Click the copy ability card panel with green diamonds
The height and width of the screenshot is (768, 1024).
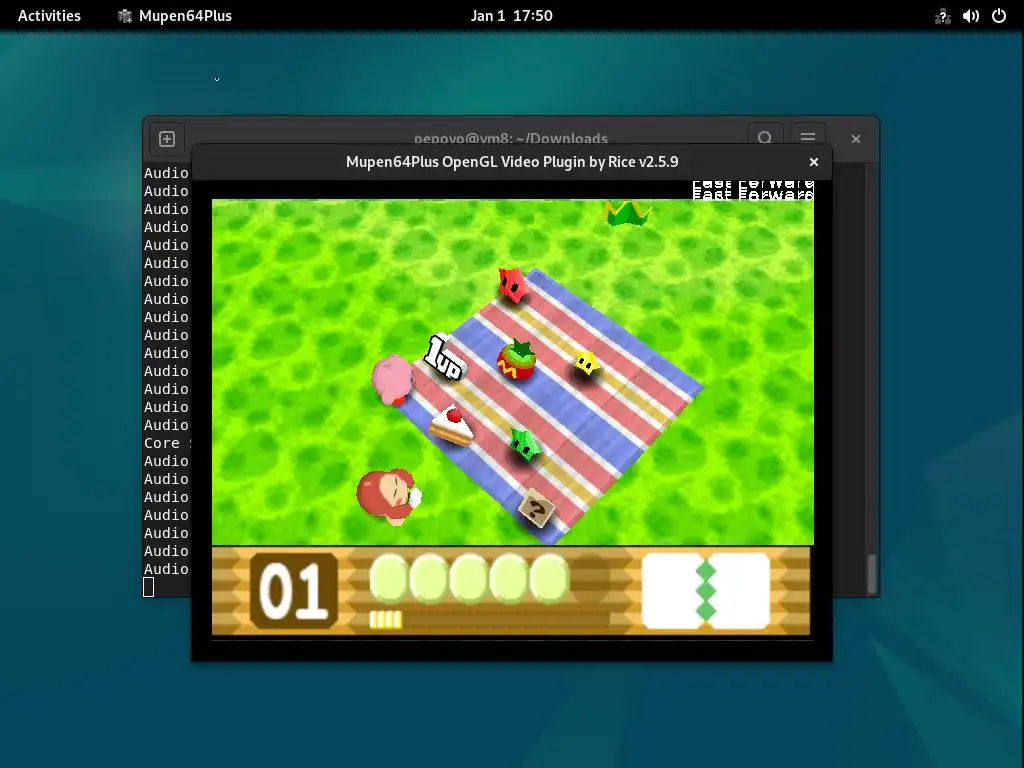click(x=705, y=591)
